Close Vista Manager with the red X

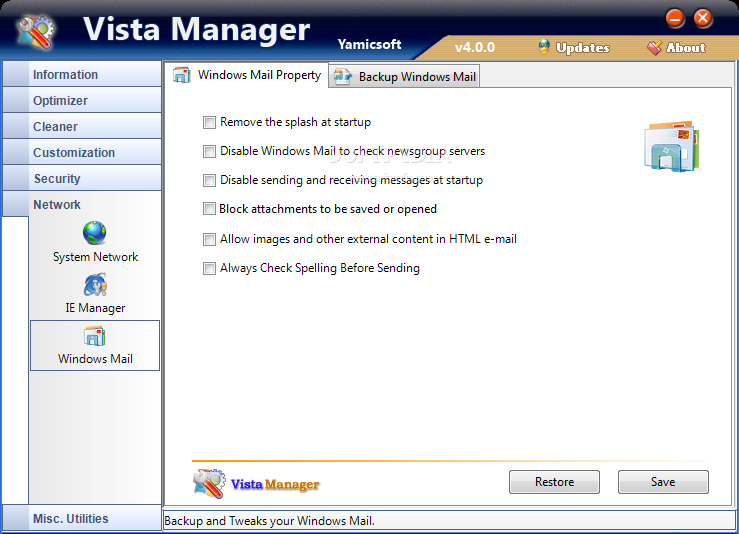(x=703, y=18)
